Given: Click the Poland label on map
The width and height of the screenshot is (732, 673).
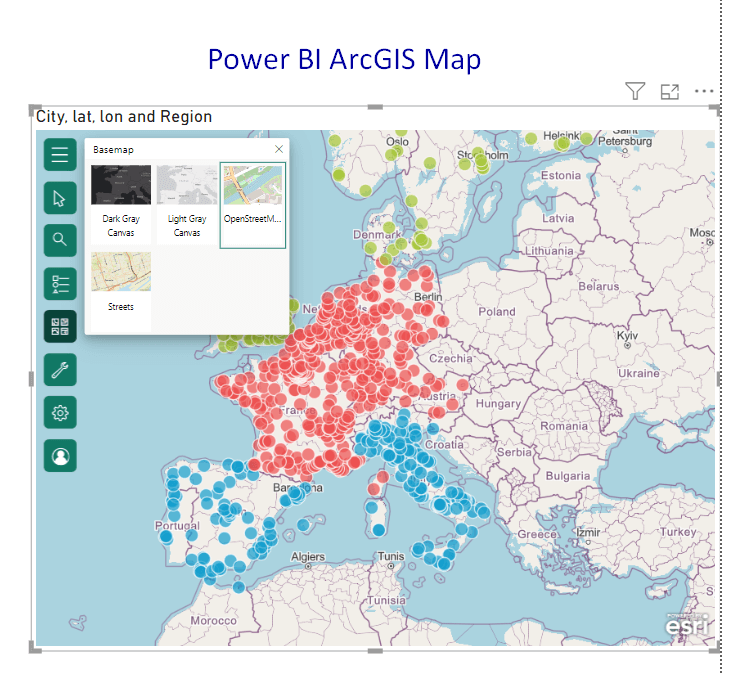Looking at the screenshot, I should click(497, 312).
